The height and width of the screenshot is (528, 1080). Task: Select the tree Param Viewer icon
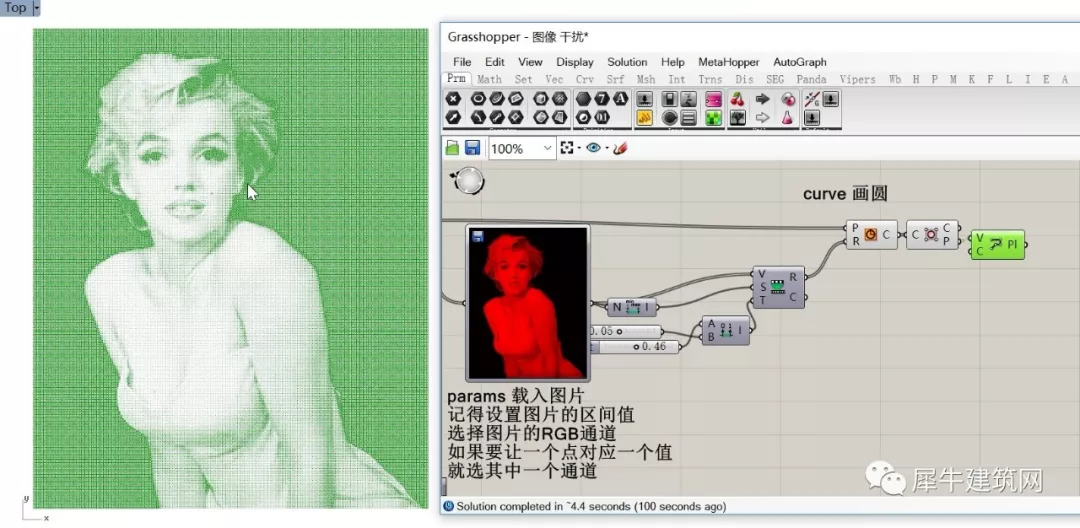(738, 118)
